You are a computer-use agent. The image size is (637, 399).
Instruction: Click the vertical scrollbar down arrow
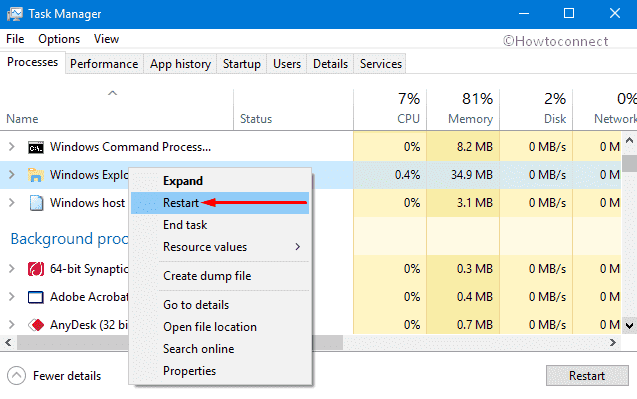coord(629,325)
